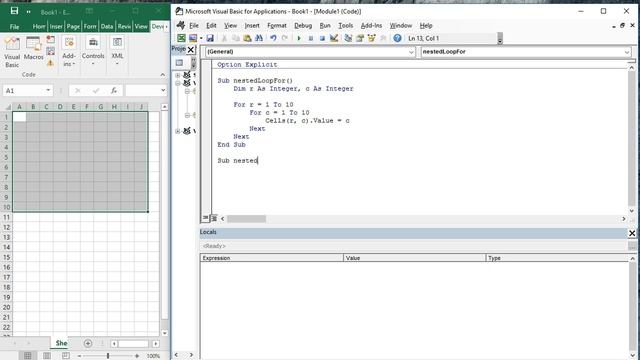Open VBA Help question mark icon
640x360 pixels.
coord(397,38)
